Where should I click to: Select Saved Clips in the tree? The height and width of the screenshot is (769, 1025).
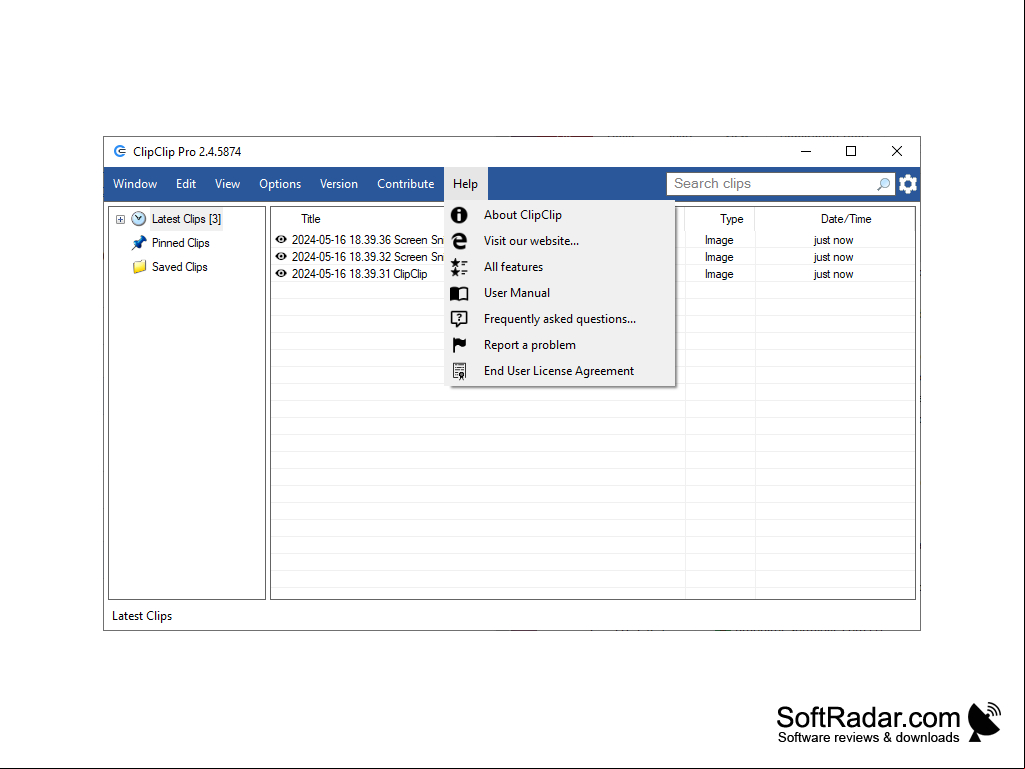click(179, 267)
